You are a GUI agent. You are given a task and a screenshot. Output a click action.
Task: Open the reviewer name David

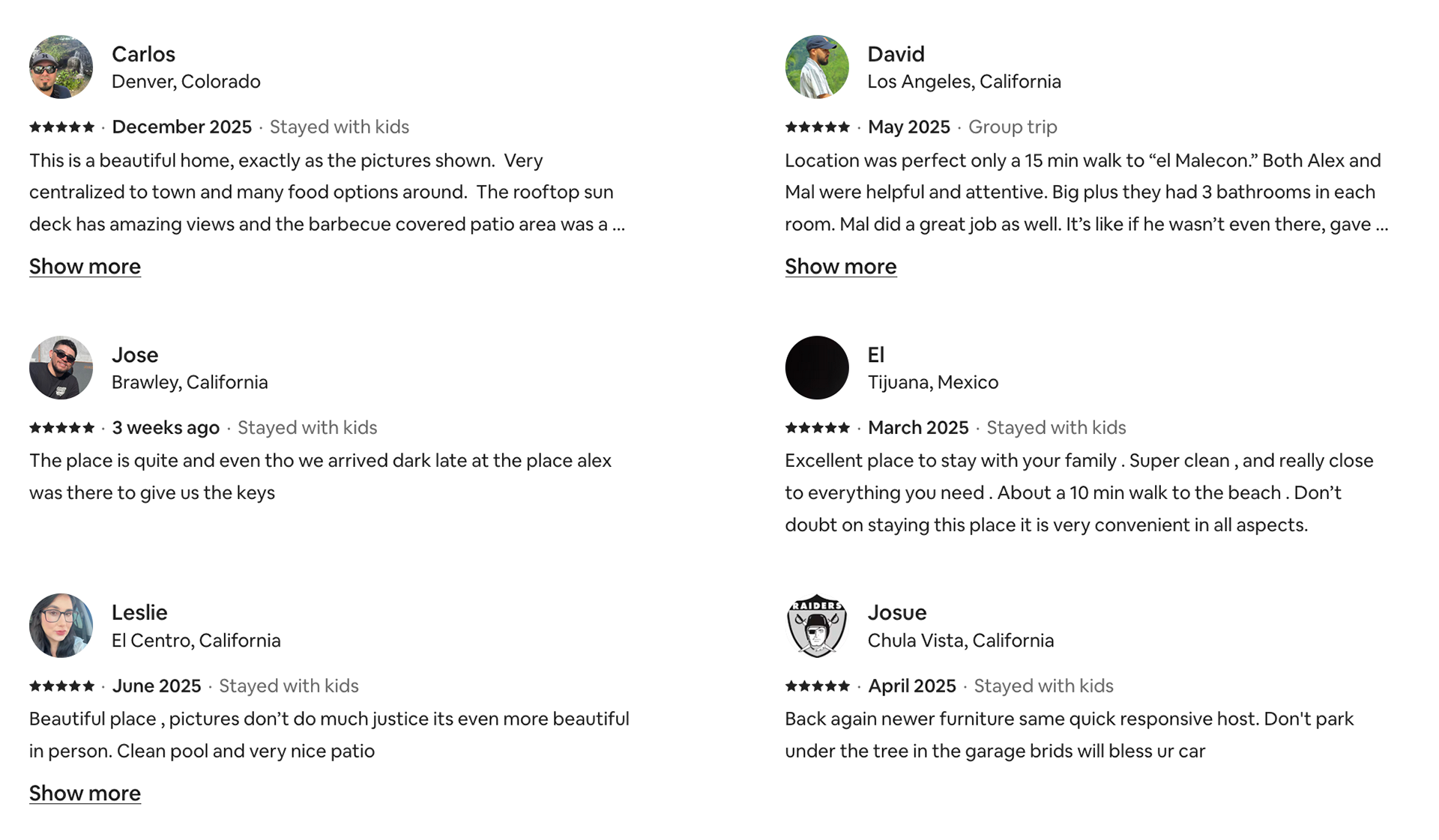coord(896,54)
